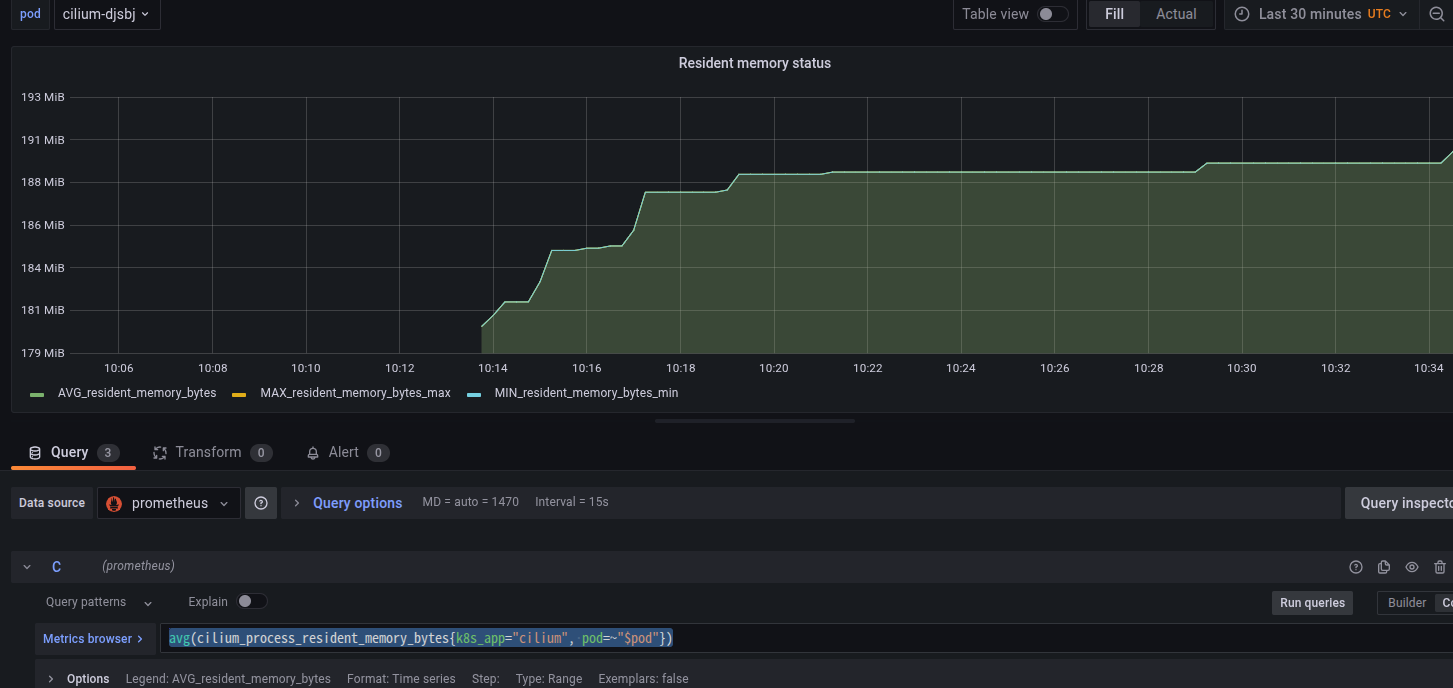This screenshot has width=1453, height=688.
Task: Click the Type: Range option text
Action: pyautogui.click(x=549, y=679)
